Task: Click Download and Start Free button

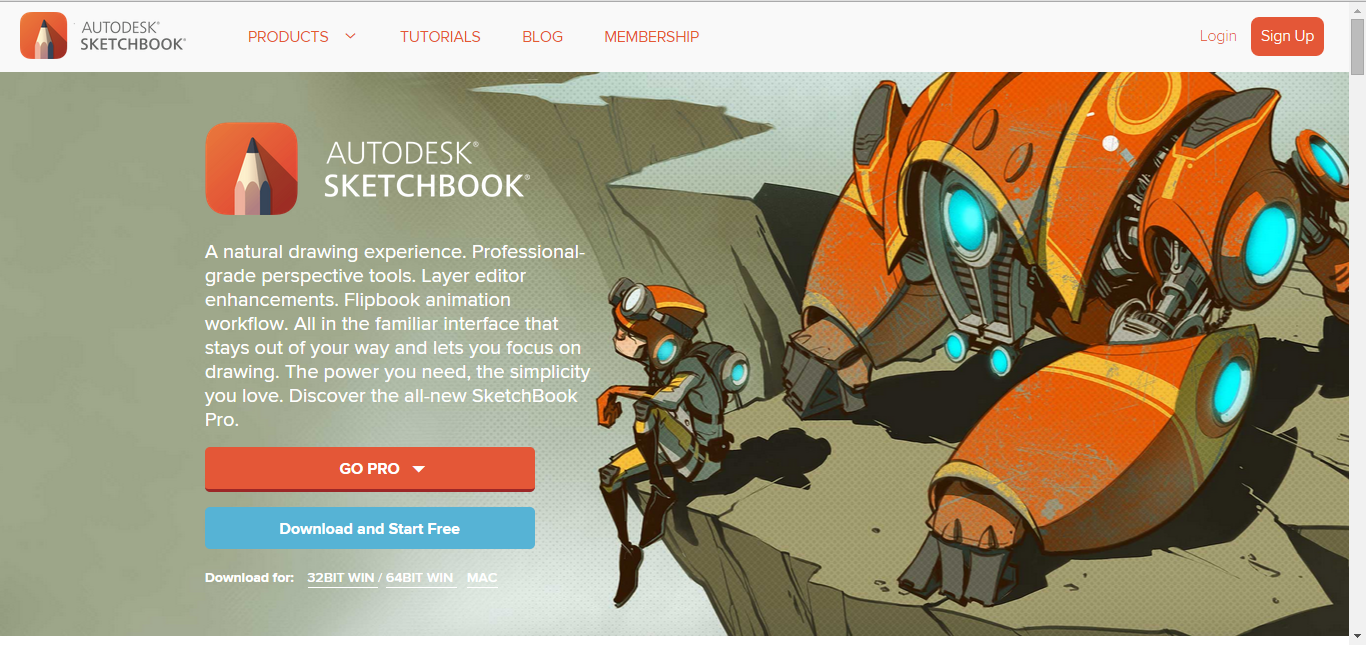Action: click(370, 528)
